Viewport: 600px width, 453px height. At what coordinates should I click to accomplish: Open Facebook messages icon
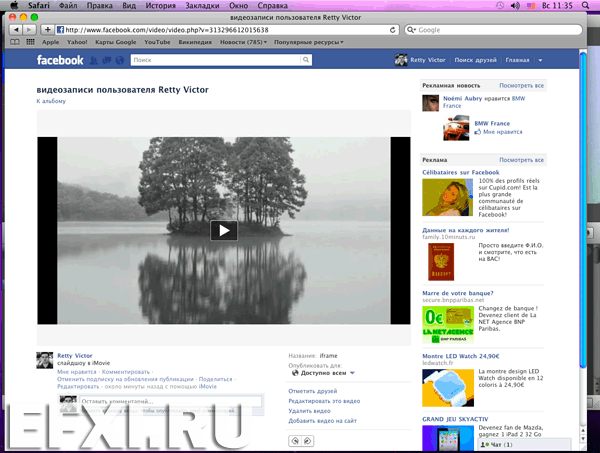point(106,60)
